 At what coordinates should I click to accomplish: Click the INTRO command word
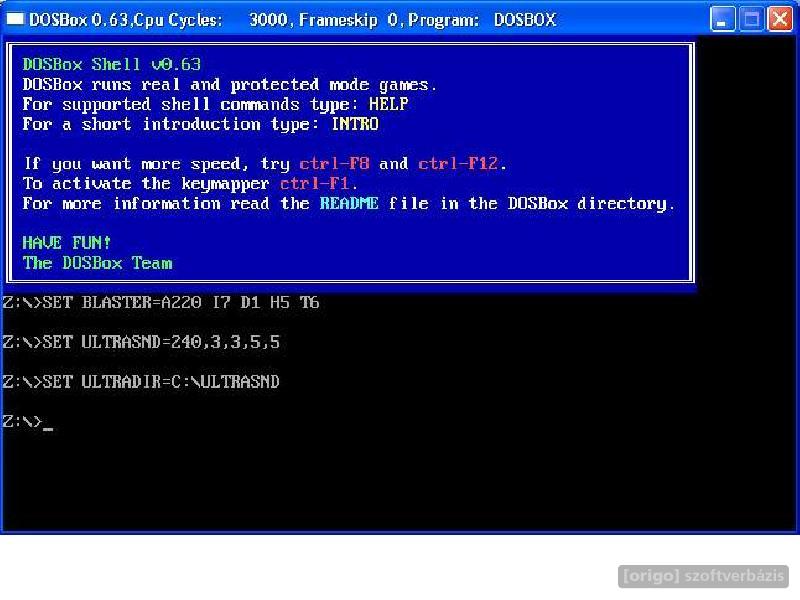click(355, 124)
